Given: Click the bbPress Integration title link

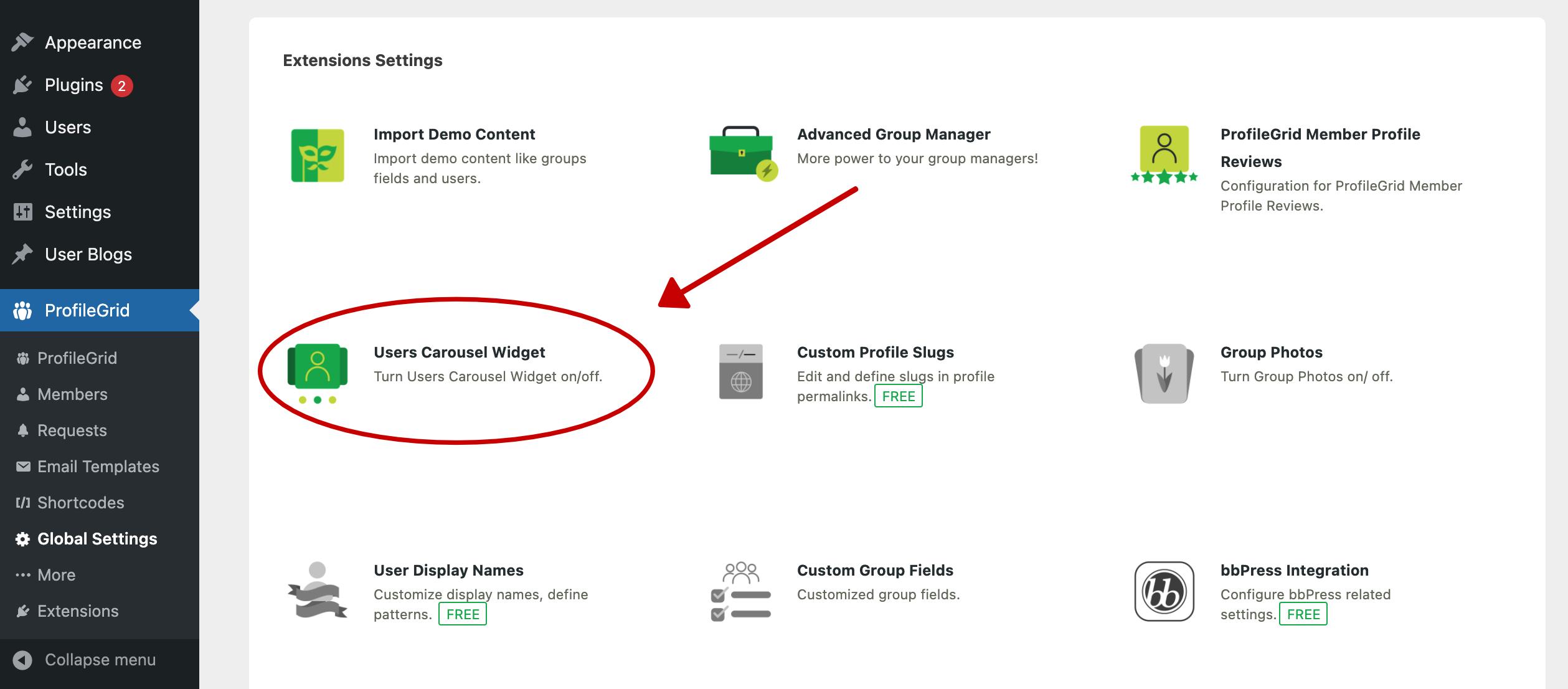Looking at the screenshot, I should pyautogui.click(x=1294, y=570).
